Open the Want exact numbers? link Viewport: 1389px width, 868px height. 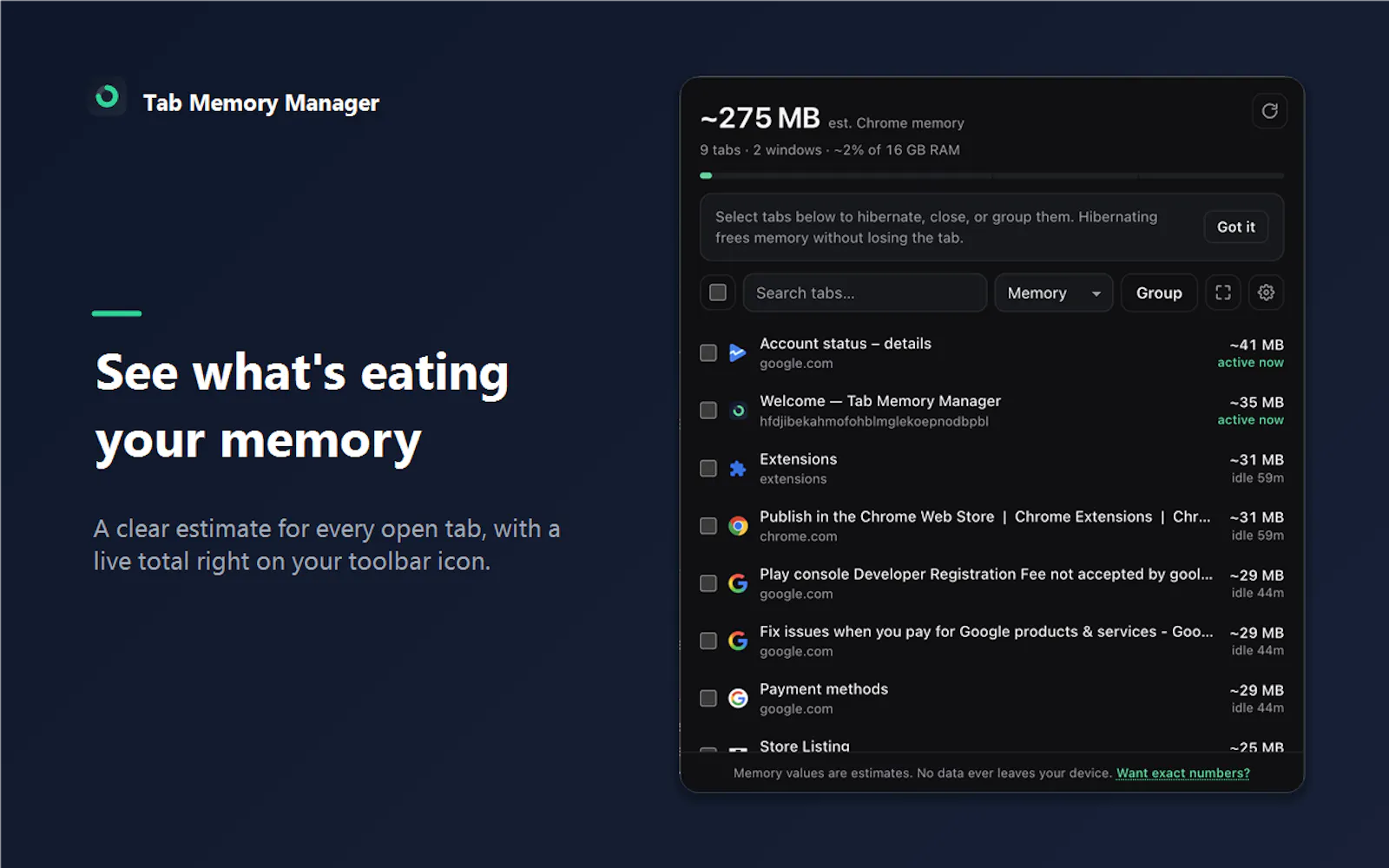click(x=1182, y=773)
